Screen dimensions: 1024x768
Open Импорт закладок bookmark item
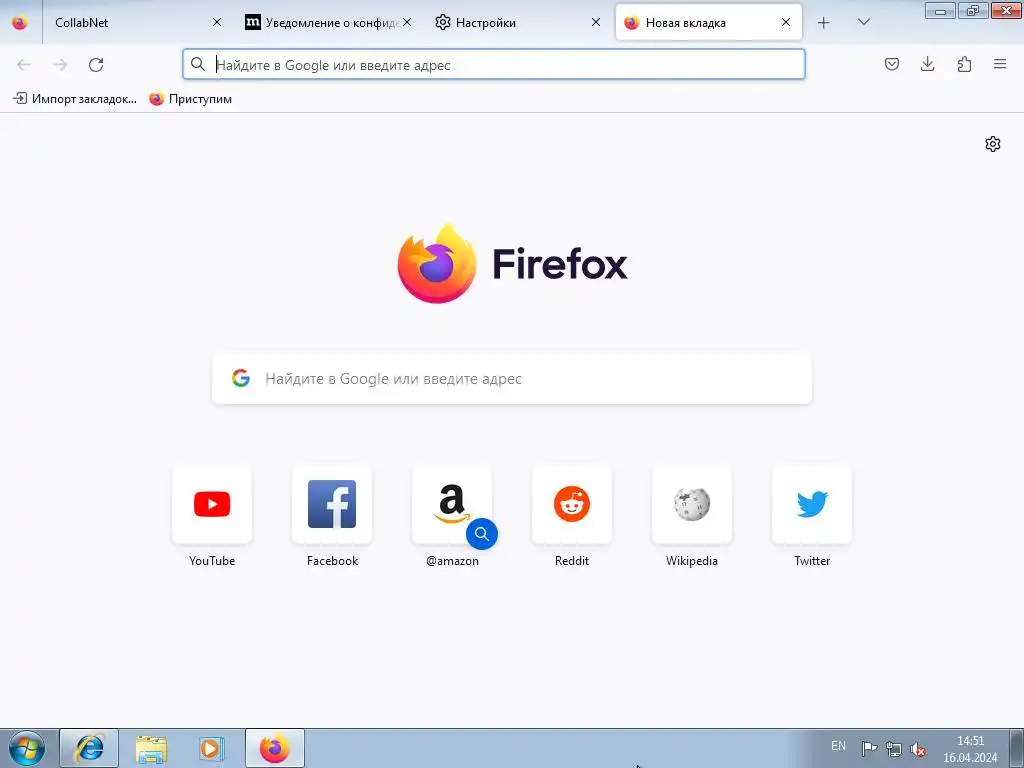(x=75, y=99)
